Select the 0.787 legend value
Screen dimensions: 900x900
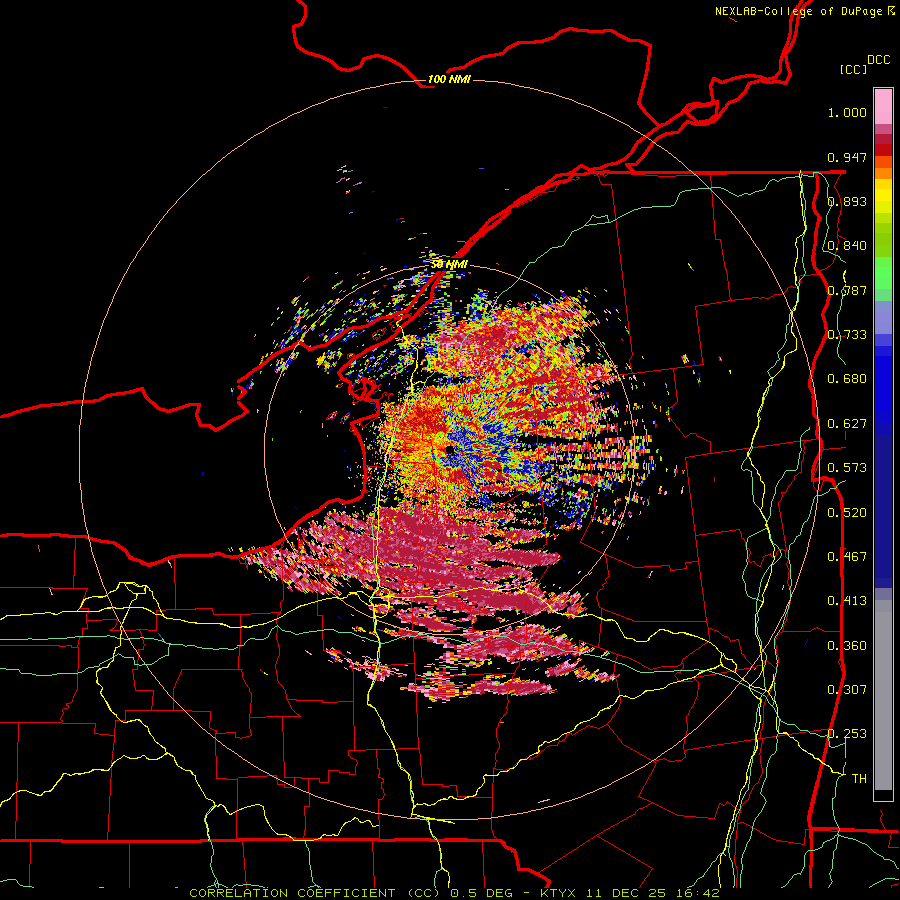click(x=847, y=290)
